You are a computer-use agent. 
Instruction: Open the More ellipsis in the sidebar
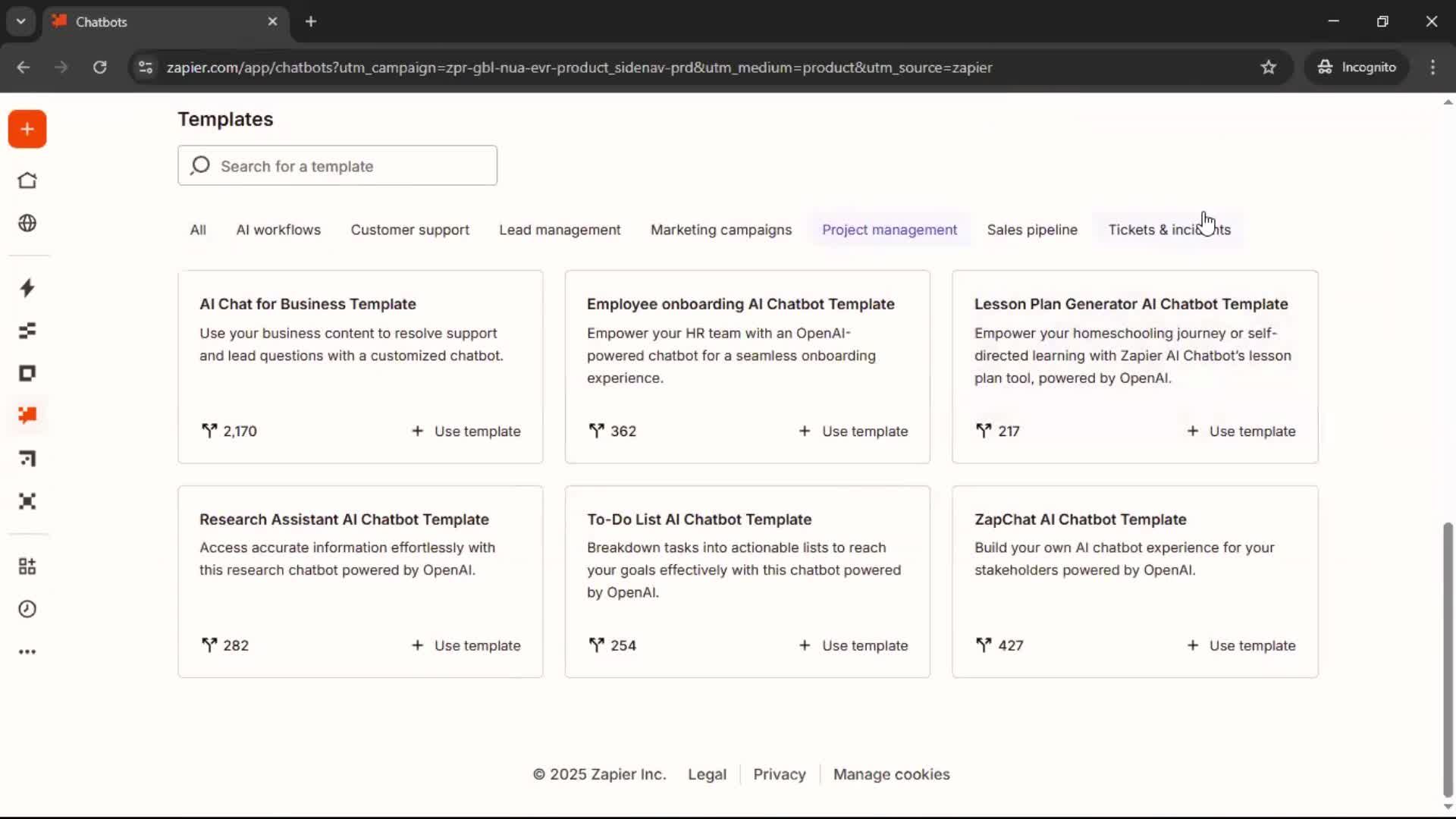tap(27, 651)
